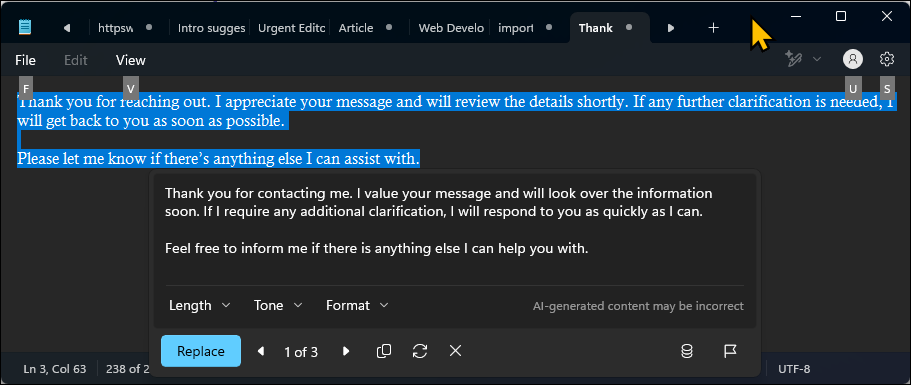Copy the rewritten text with copy icon
The height and width of the screenshot is (385, 911).
pos(383,351)
